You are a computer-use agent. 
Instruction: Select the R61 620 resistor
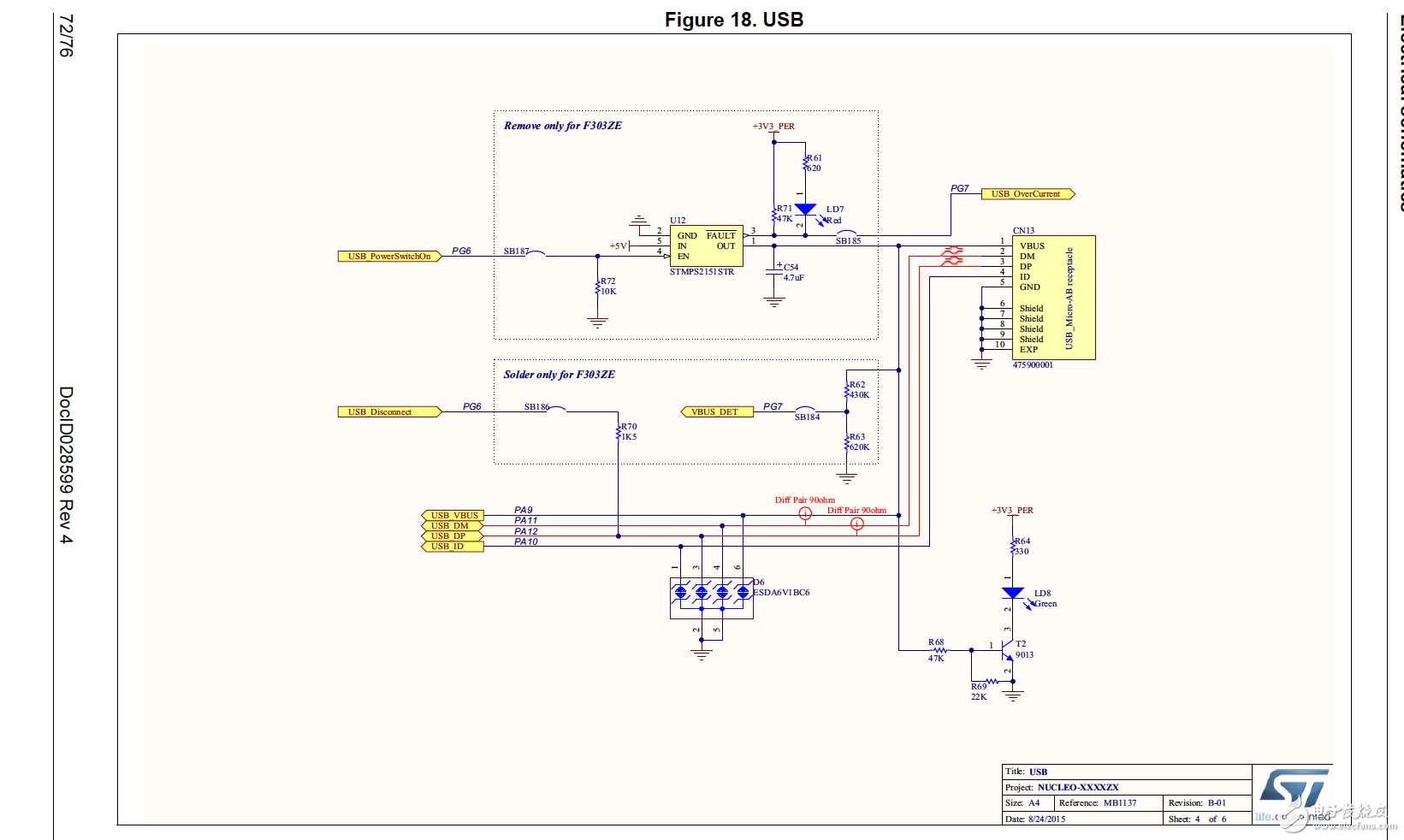click(x=806, y=163)
